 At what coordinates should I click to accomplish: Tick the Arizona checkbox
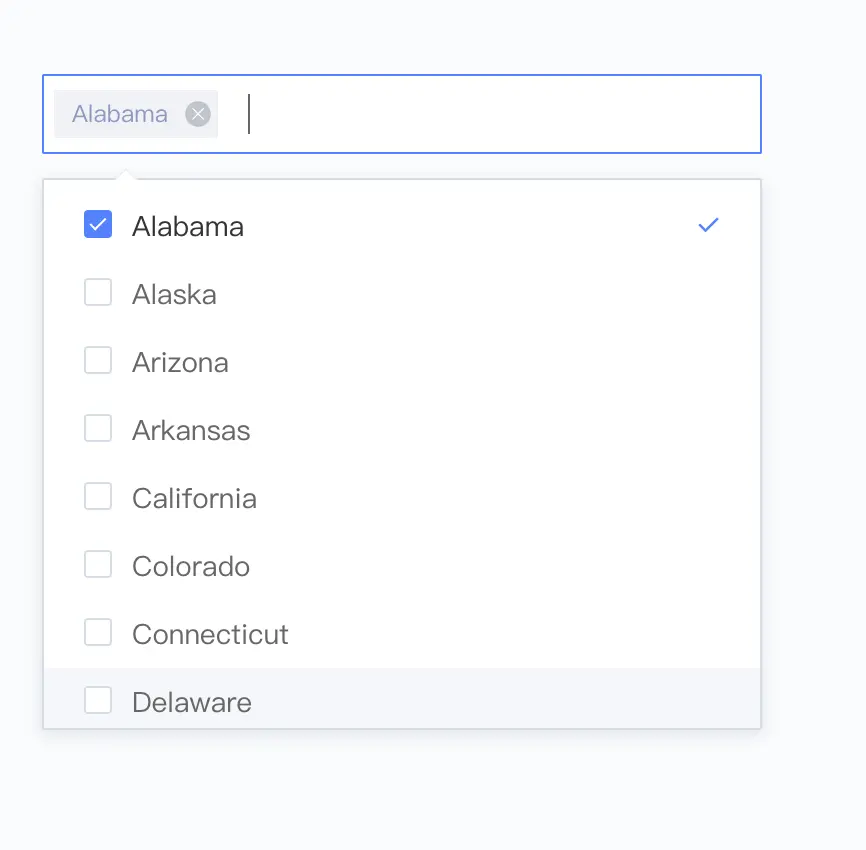pyautogui.click(x=98, y=361)
